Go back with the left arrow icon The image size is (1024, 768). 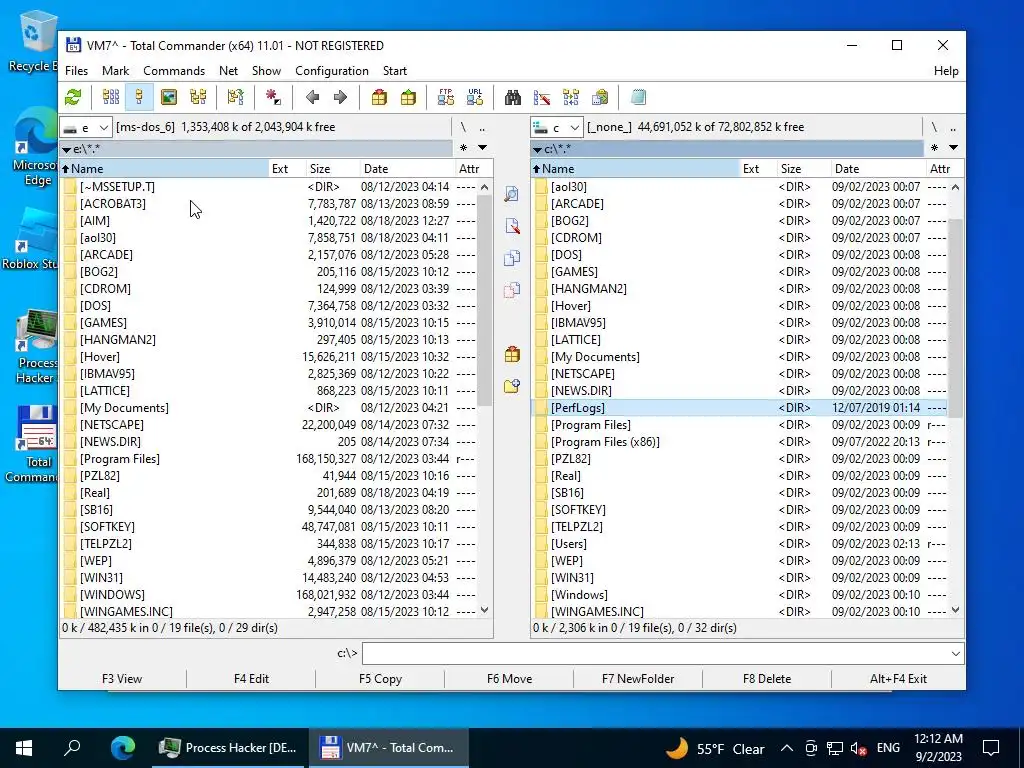coord(312,97)
